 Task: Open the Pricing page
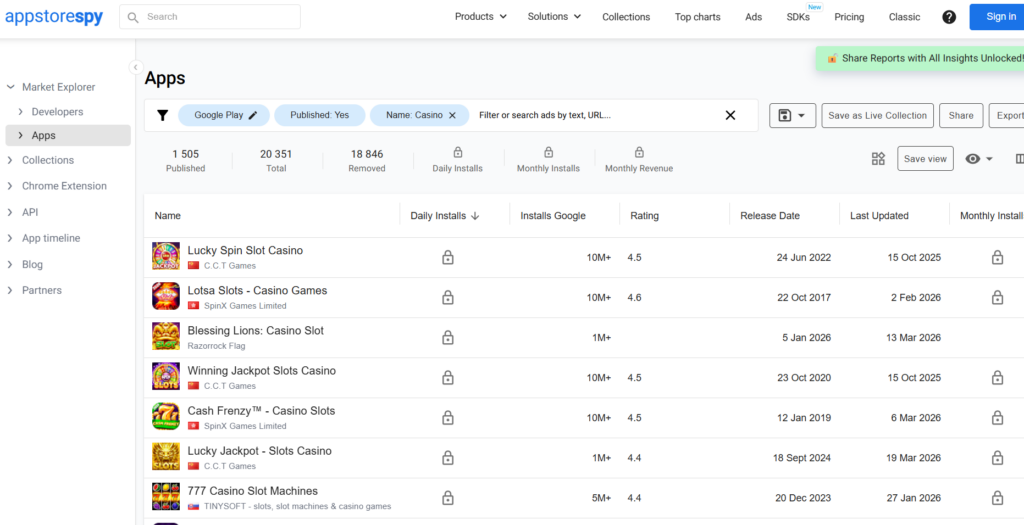849,17
